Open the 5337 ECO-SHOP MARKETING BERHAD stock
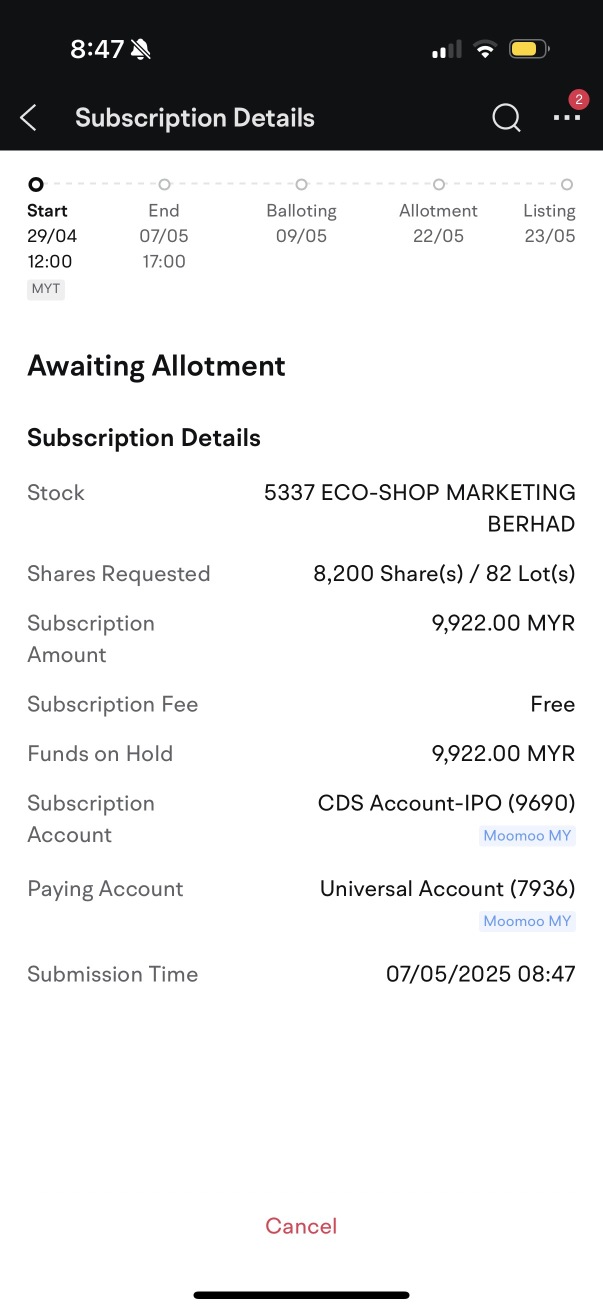This screenshot has width=603, height=1311. click(x=420, y=508)
